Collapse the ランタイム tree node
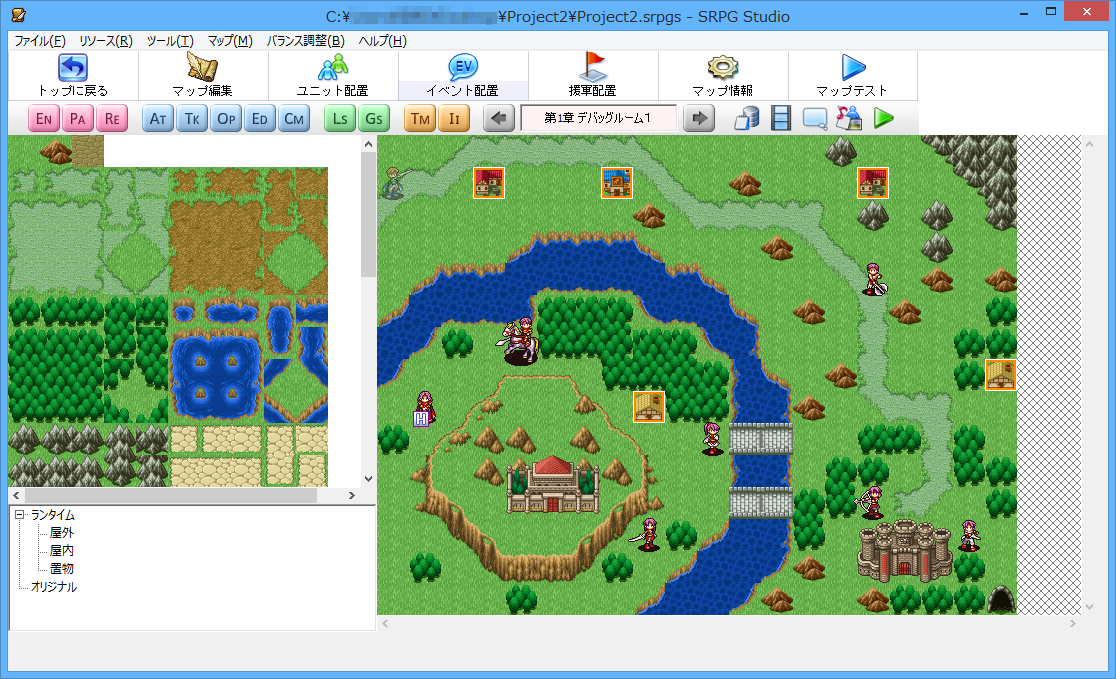Viewport: 1116px width, 679px height. point(20,515)
